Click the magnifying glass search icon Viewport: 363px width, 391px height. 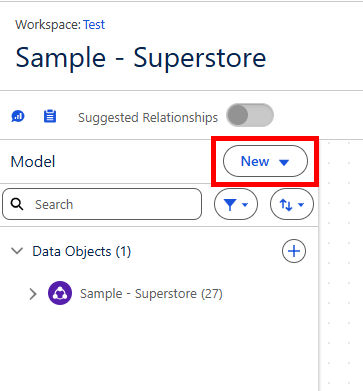point(17,204)
